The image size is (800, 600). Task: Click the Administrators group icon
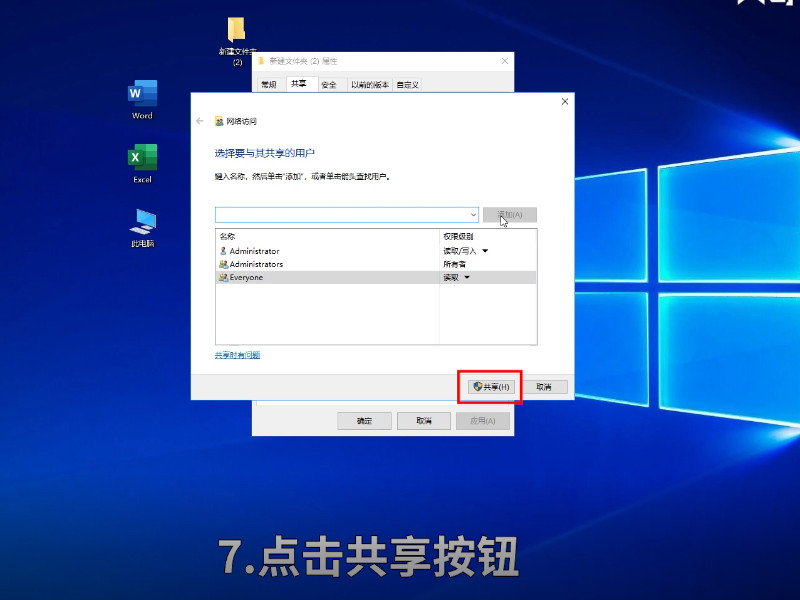click(x=223, y=264)
